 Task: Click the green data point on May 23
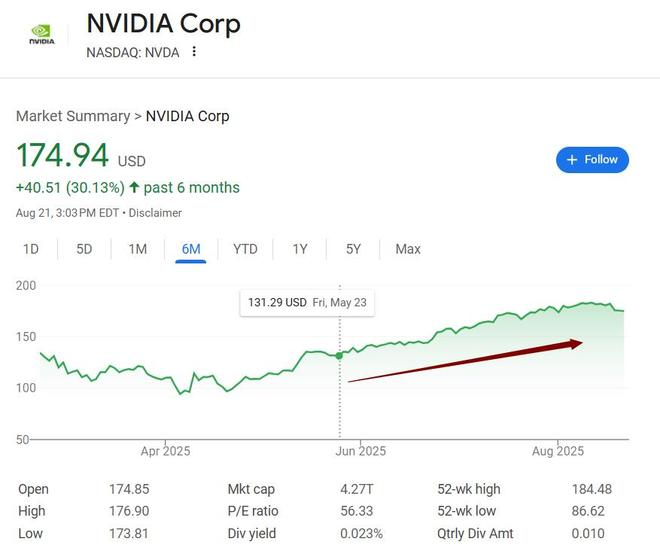(339, 356)
